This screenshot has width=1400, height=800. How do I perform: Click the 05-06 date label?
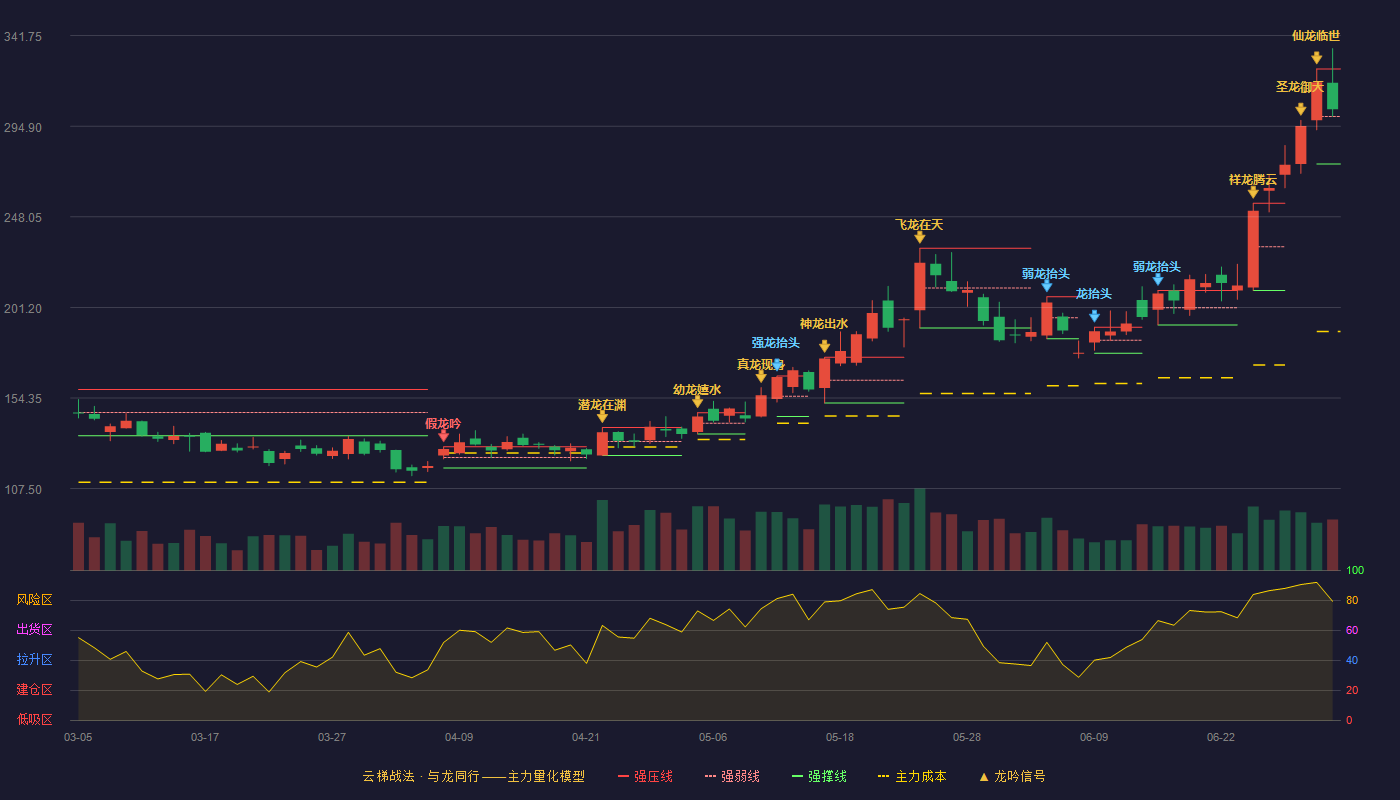[x=713, y=737]
